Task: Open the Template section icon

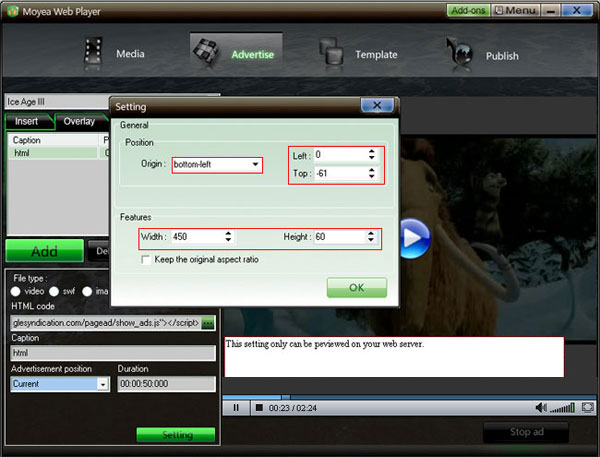Action: pos(331,52)
